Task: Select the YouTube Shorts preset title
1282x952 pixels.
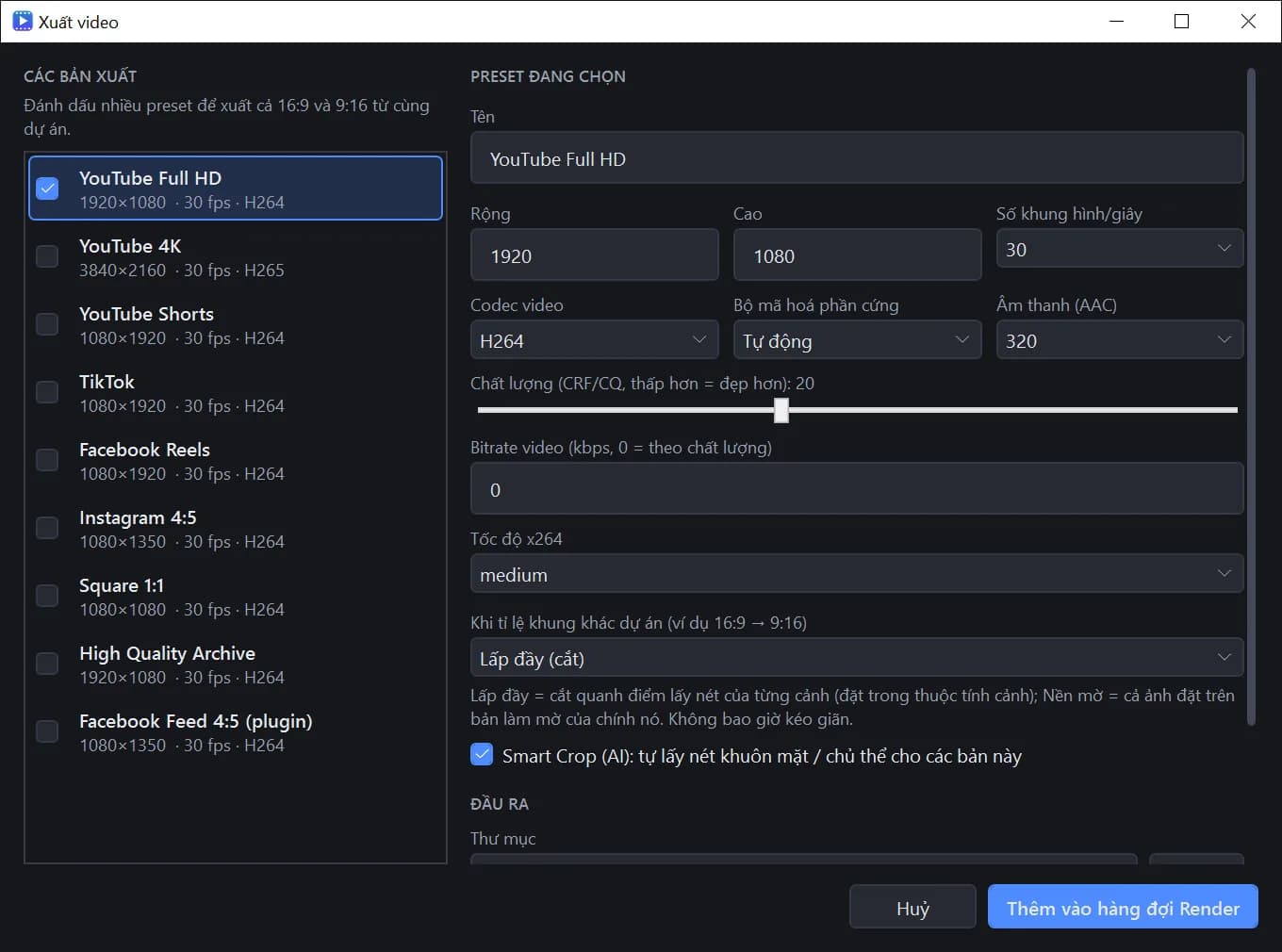Action: 146,314
